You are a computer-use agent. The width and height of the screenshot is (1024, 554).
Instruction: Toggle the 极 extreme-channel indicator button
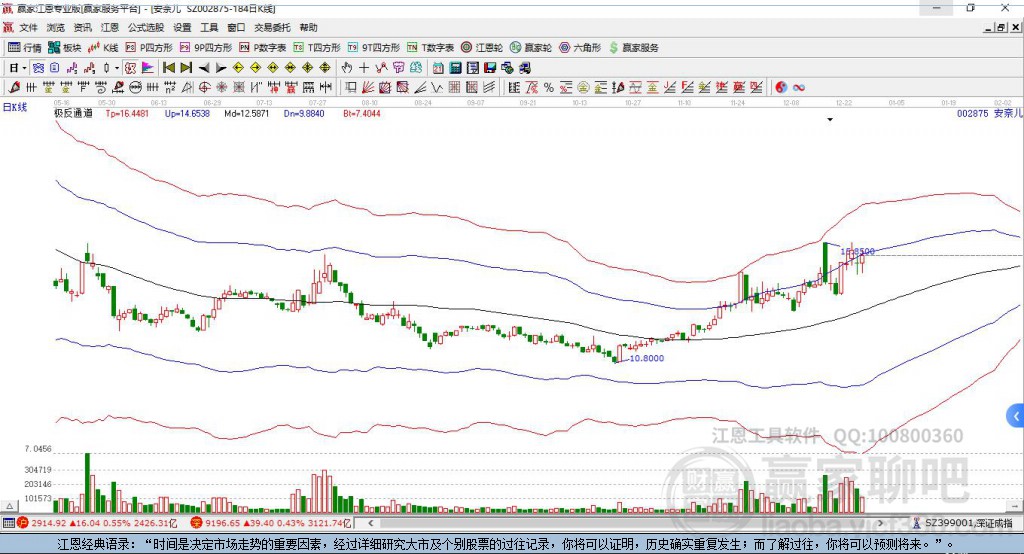point(131,68)
